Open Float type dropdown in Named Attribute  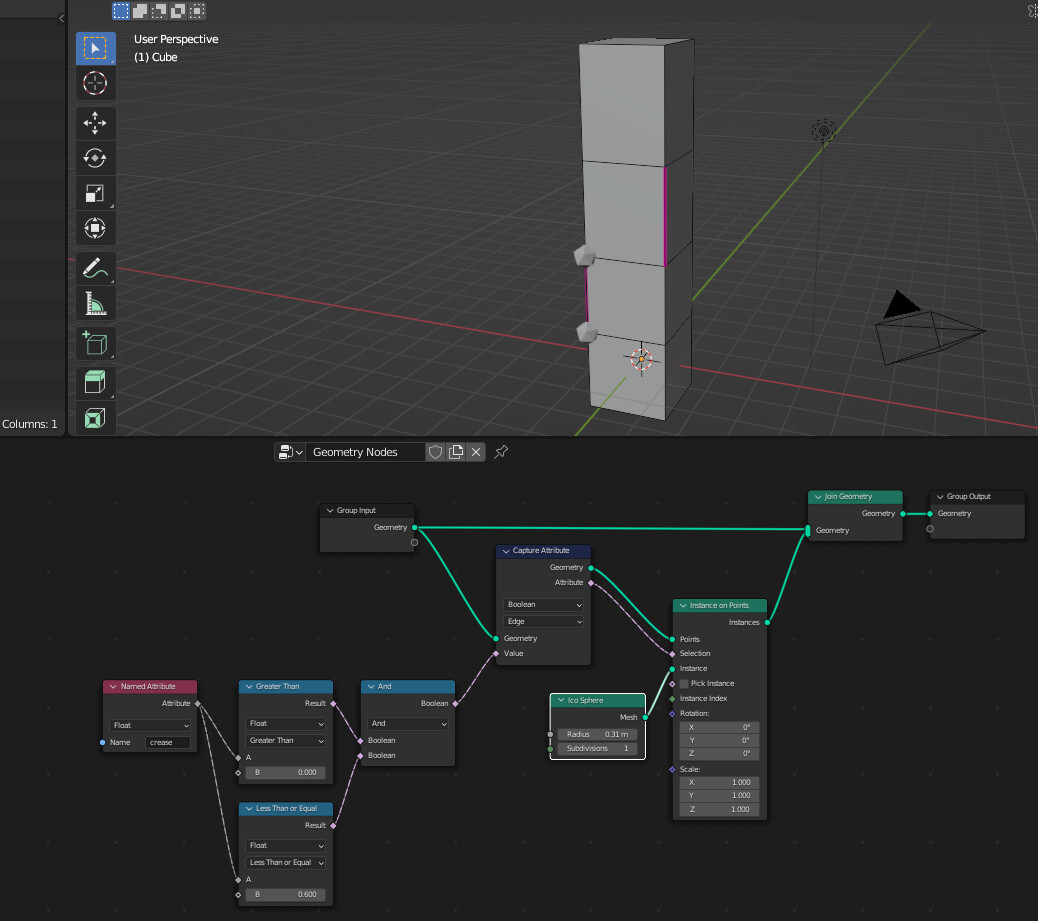coord(150,726)
